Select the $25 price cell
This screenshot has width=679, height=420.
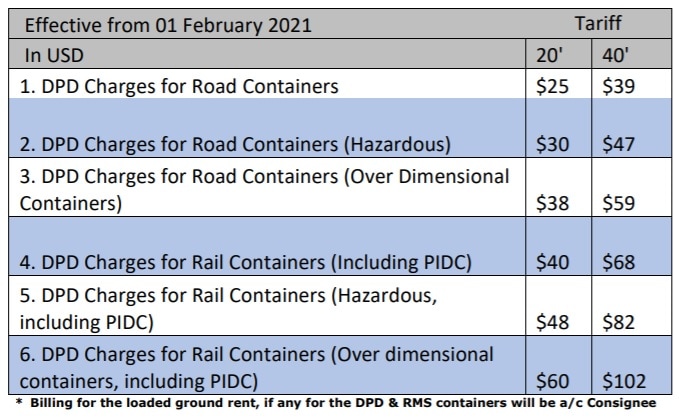[x=554, y=86]
